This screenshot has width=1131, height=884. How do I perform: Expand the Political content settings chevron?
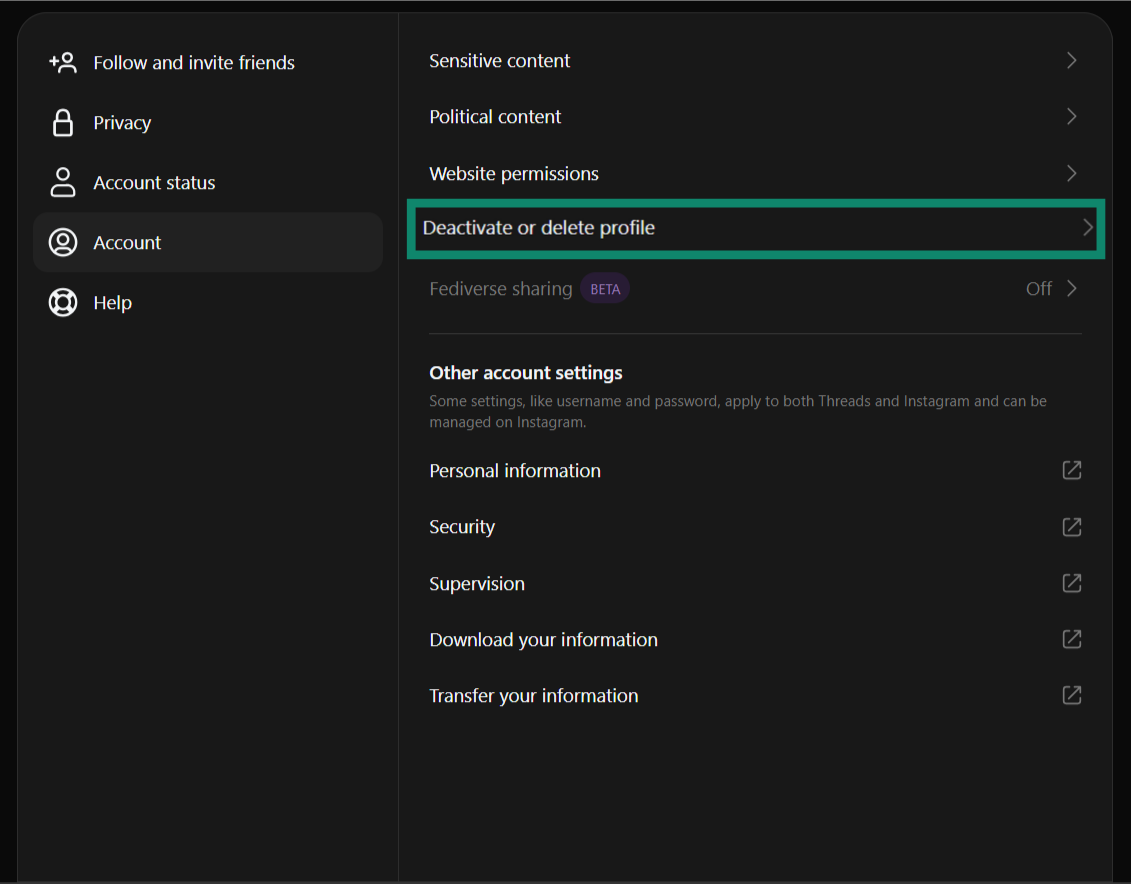click(1071, 116)
